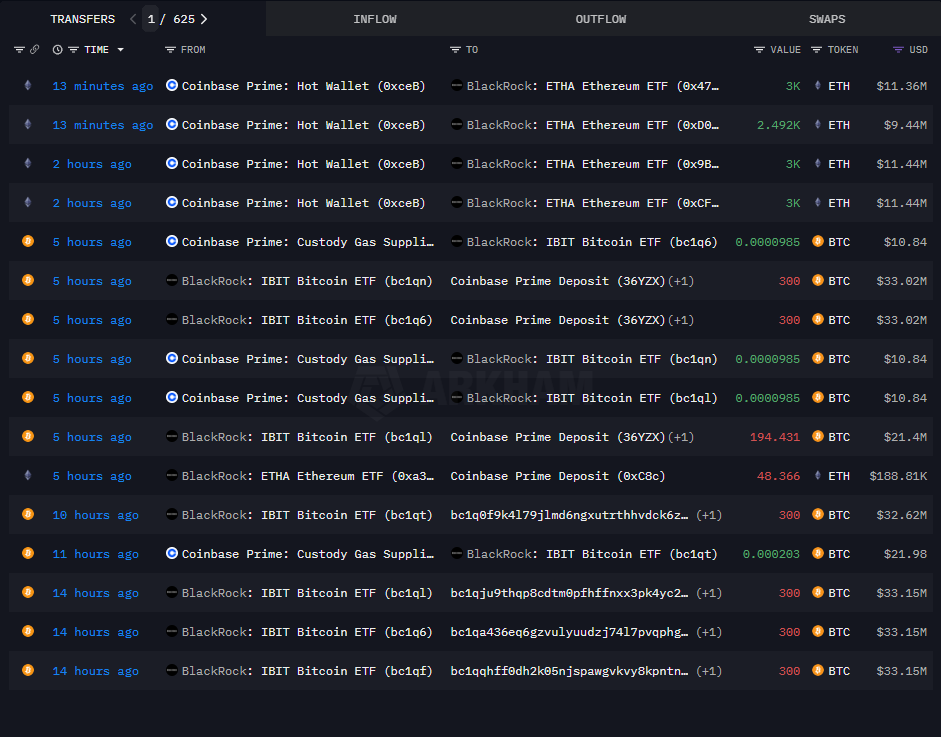Click the USD amount $32.62M
The image size is (941, 737).
(x=902, y=515)
